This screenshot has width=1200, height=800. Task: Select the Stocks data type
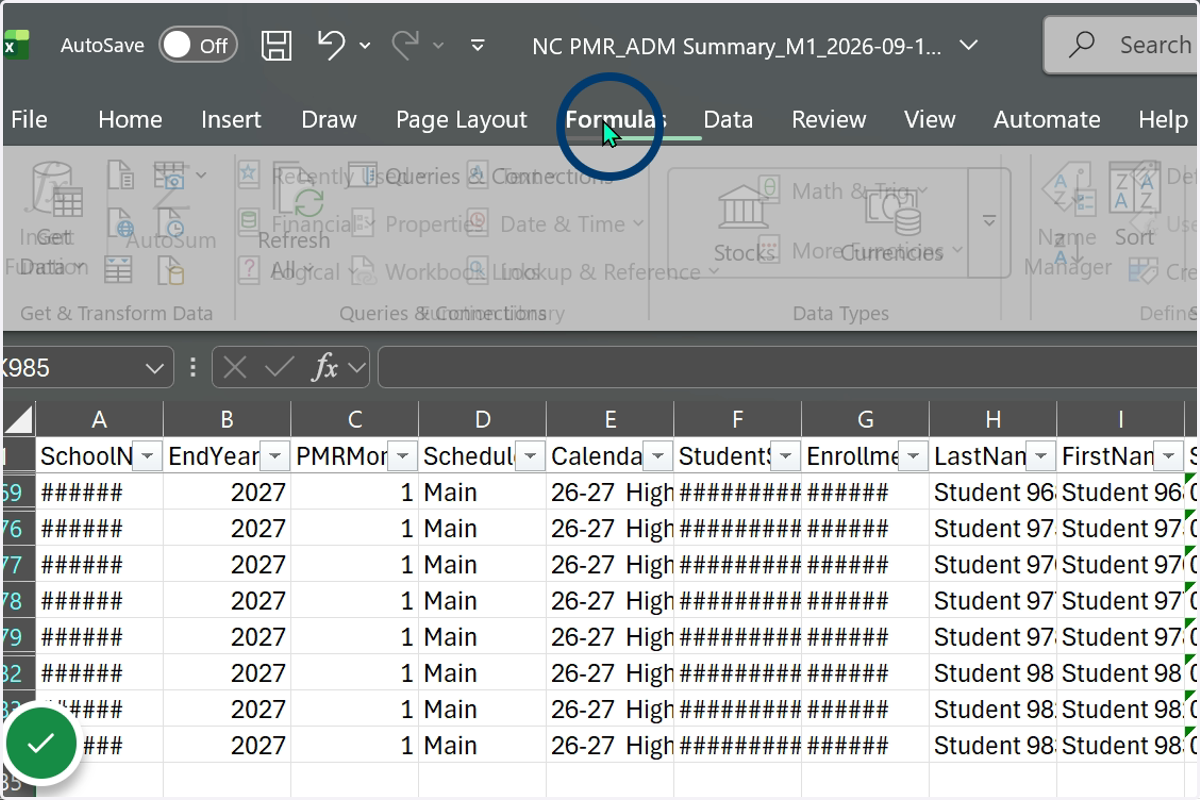(743, 223)
